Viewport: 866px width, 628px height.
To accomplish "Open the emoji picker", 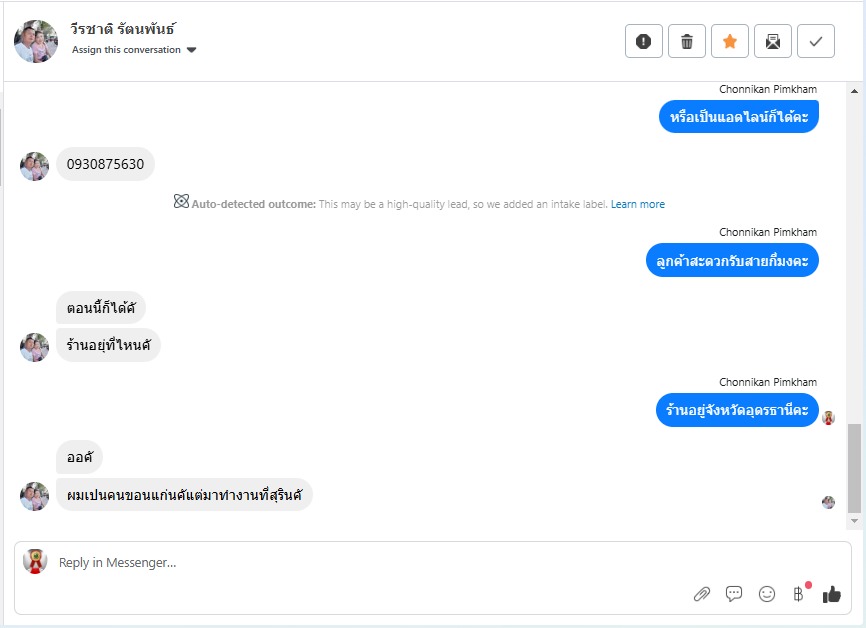I will click(x=767, y=594).
